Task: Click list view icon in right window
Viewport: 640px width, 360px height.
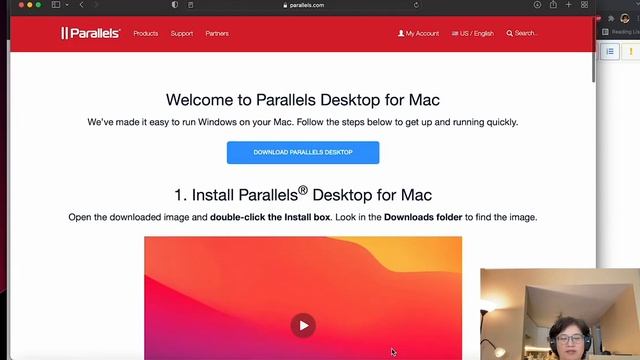Action: pos(610,51)
